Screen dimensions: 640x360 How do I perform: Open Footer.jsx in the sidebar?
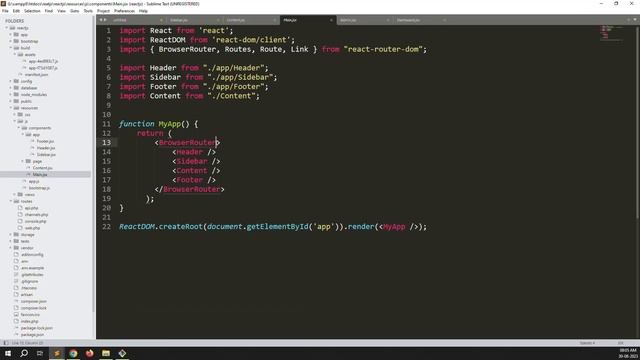coord(45,141)
